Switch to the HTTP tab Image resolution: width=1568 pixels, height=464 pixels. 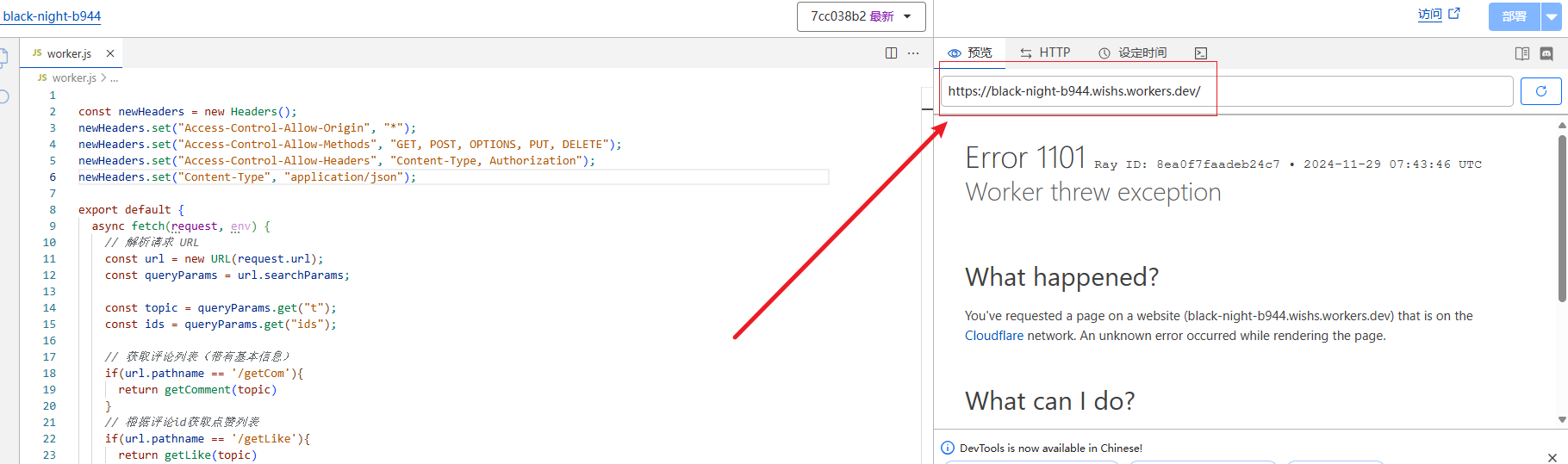[1045, 53]
